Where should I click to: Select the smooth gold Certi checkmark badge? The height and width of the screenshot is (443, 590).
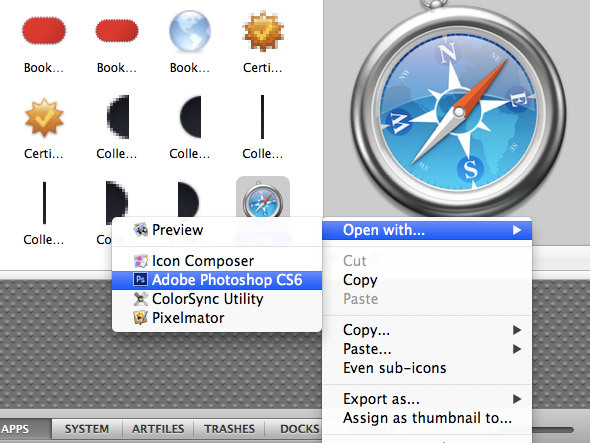(44, 117)
